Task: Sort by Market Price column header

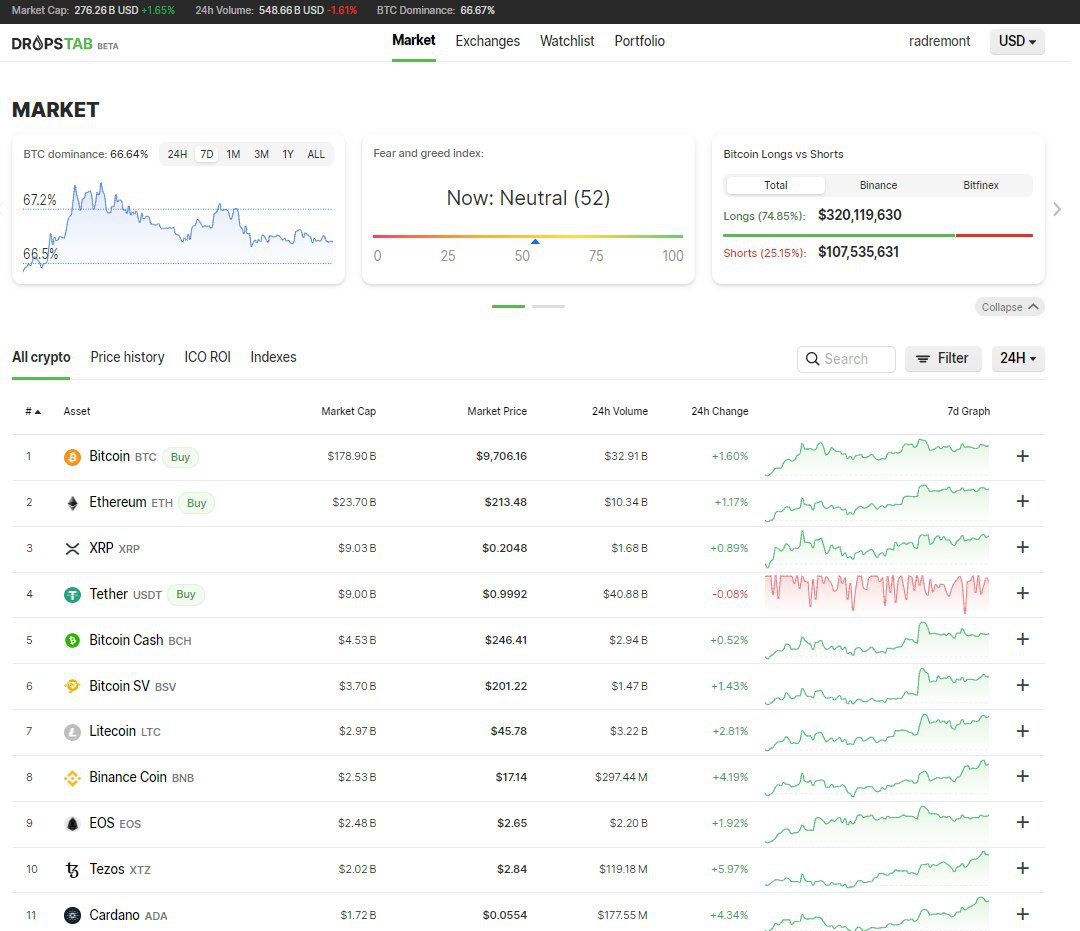Action: (497, 411)
